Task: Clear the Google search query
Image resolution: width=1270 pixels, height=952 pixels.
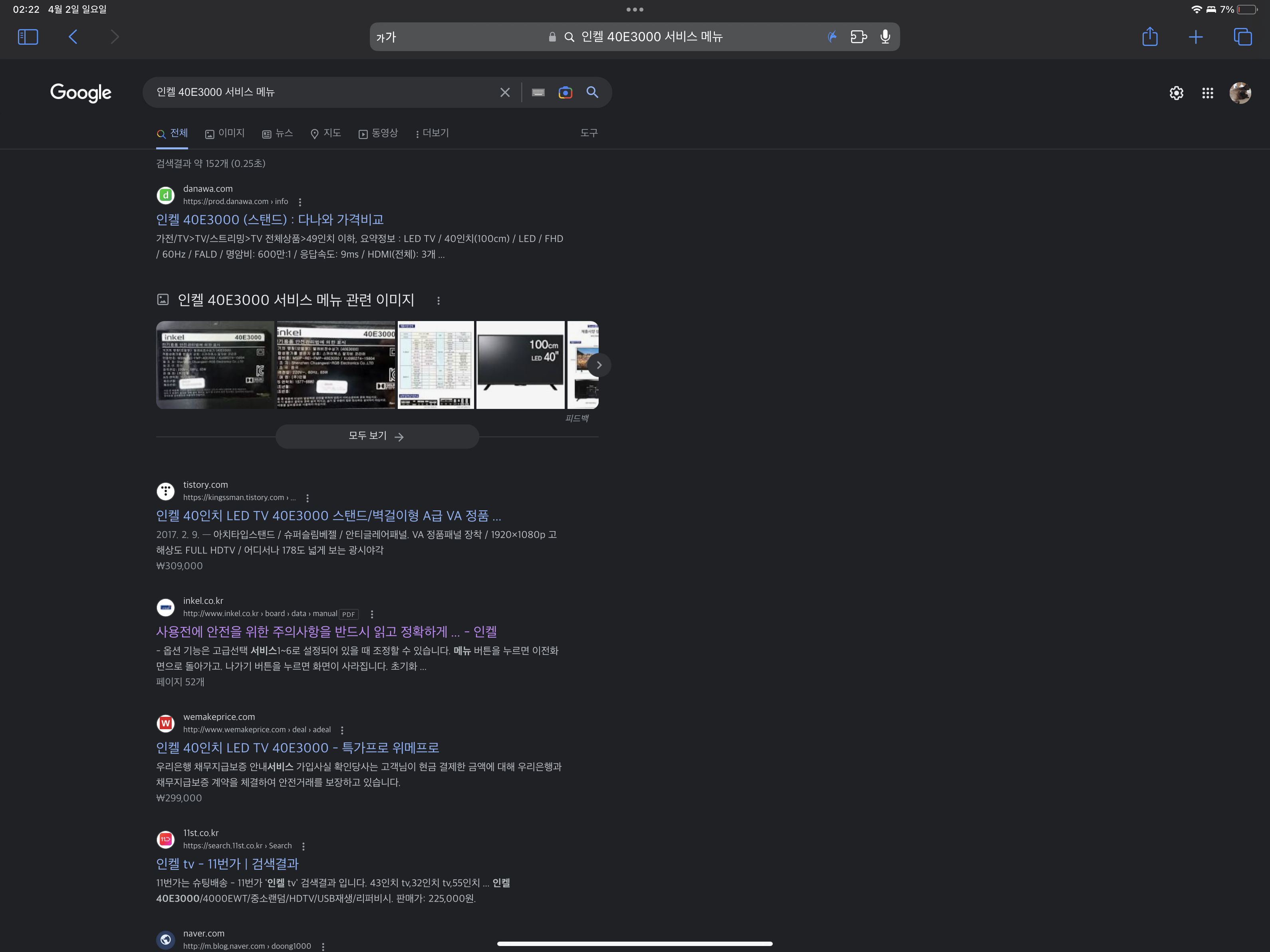Action: (x=505, y=92)
